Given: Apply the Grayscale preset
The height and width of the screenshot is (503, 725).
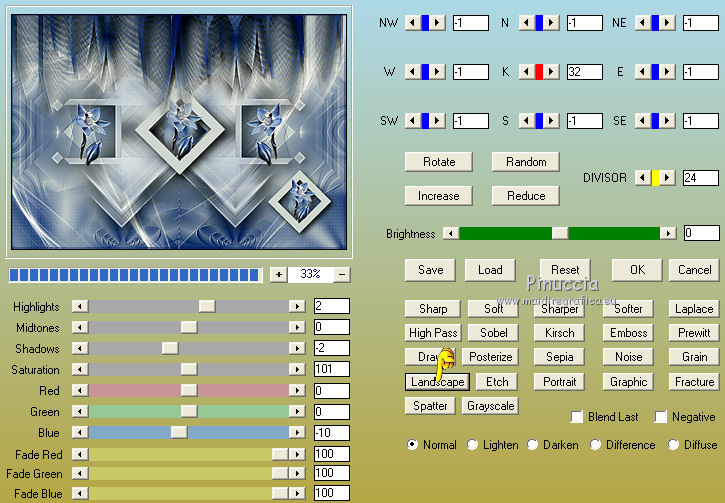Looking at the screenshot, I should [490, 405].
